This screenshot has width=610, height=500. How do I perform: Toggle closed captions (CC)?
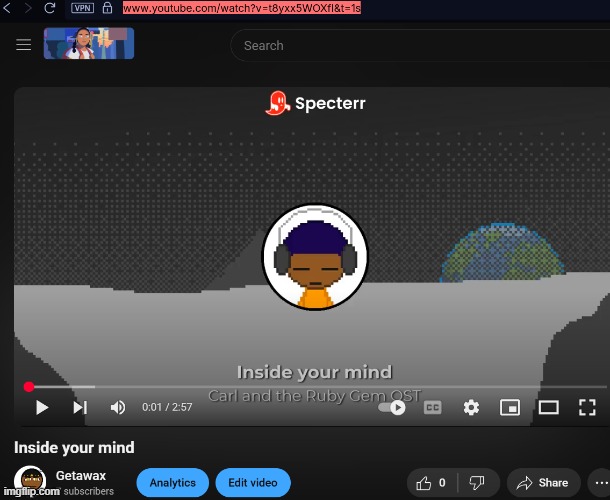[x=432, y=407]
